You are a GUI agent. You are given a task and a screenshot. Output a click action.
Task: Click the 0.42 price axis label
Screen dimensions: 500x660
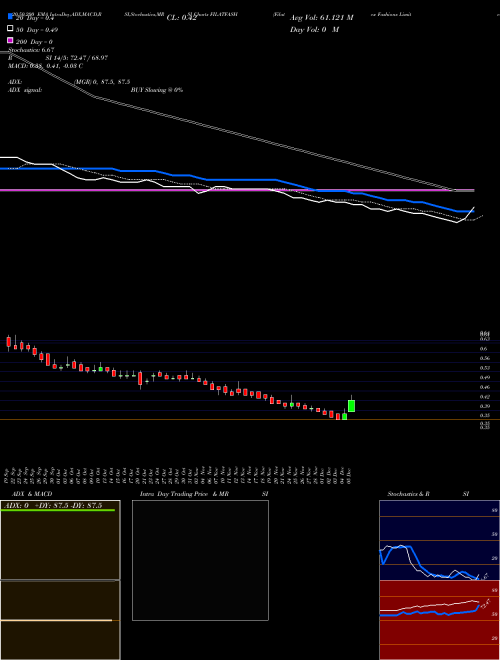(x=484, y=397)
